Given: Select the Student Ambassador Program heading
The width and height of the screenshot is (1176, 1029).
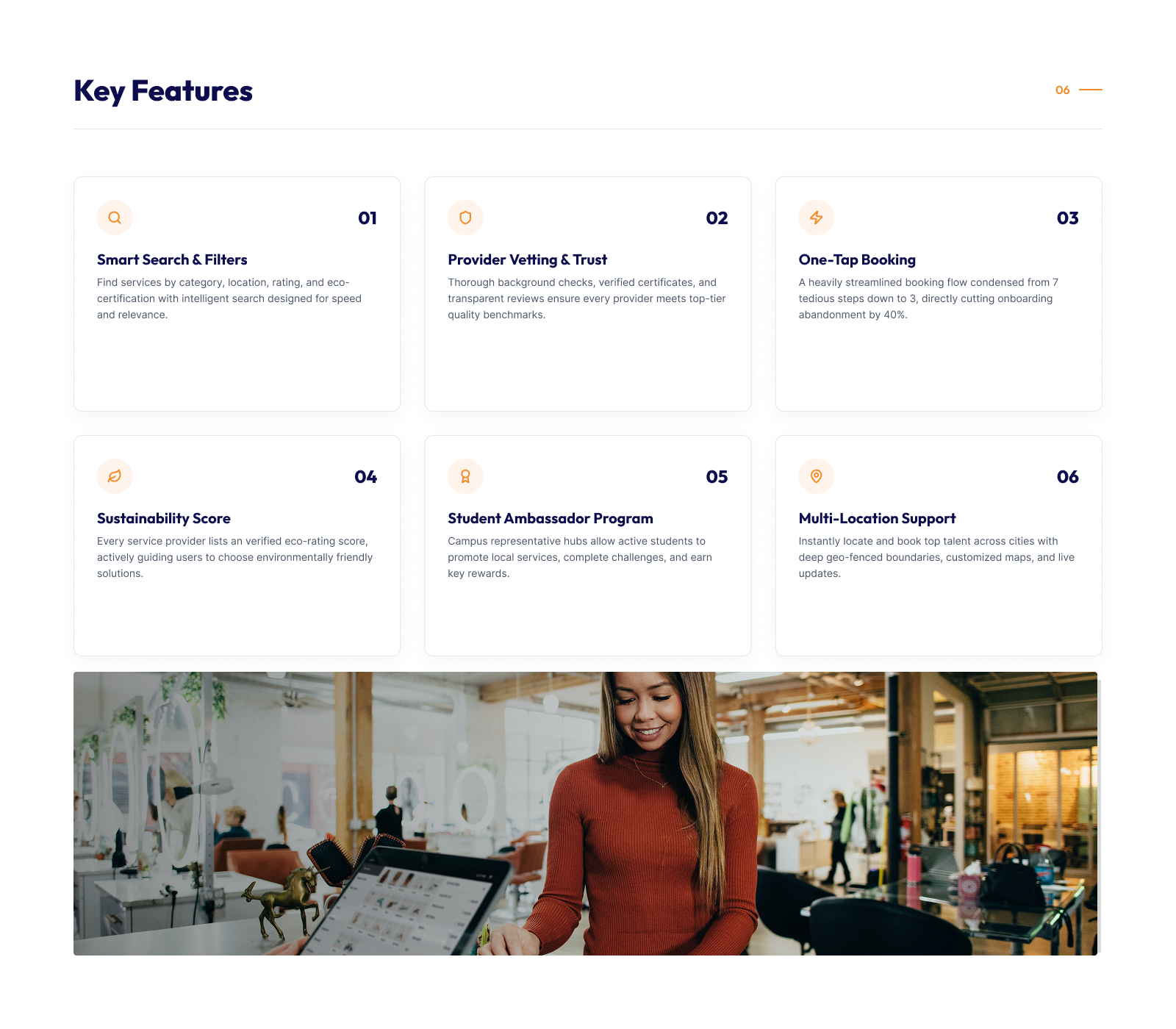Looking at the screenshot, I should tap(551, 518).
